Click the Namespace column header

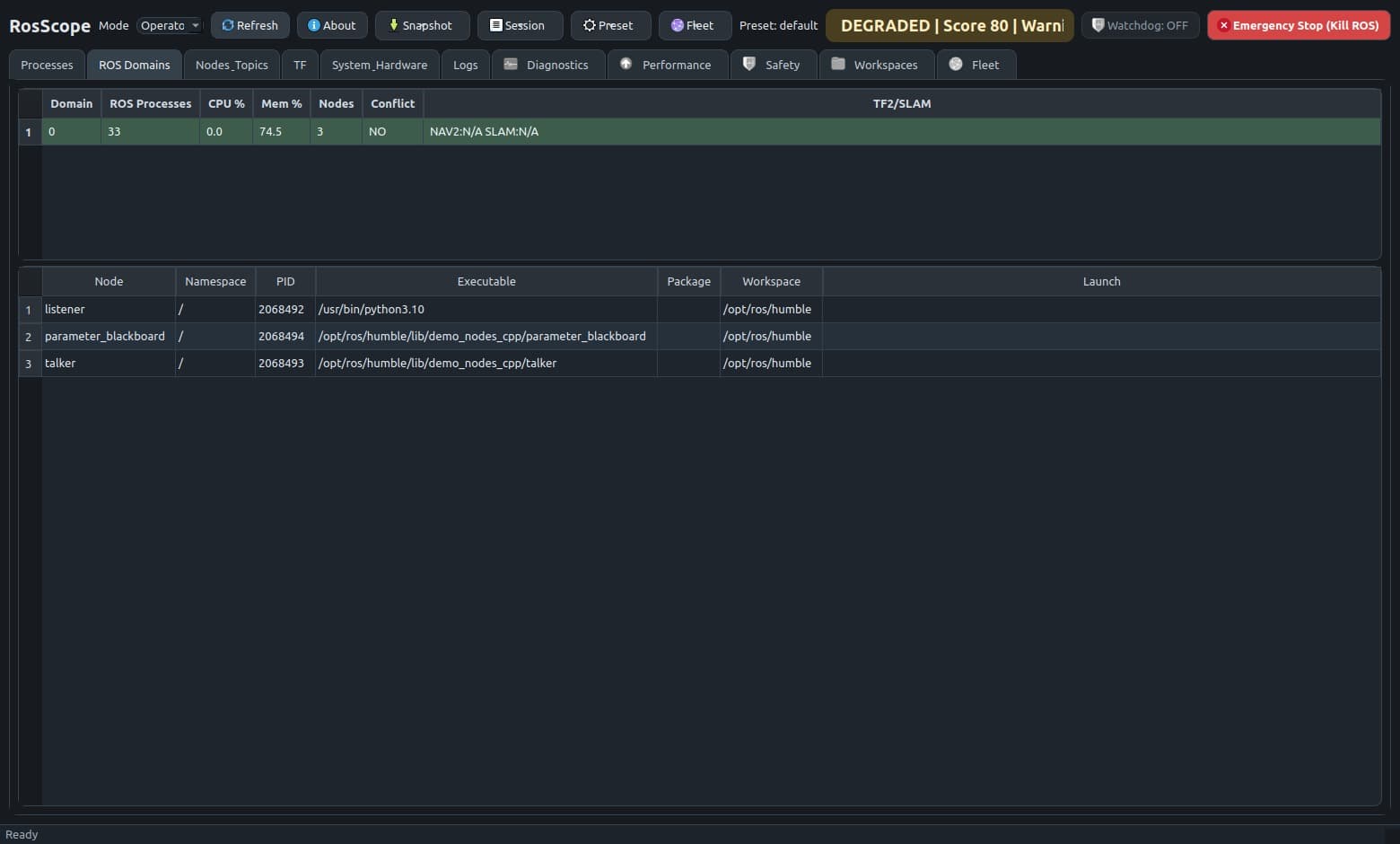coord(215,282)
